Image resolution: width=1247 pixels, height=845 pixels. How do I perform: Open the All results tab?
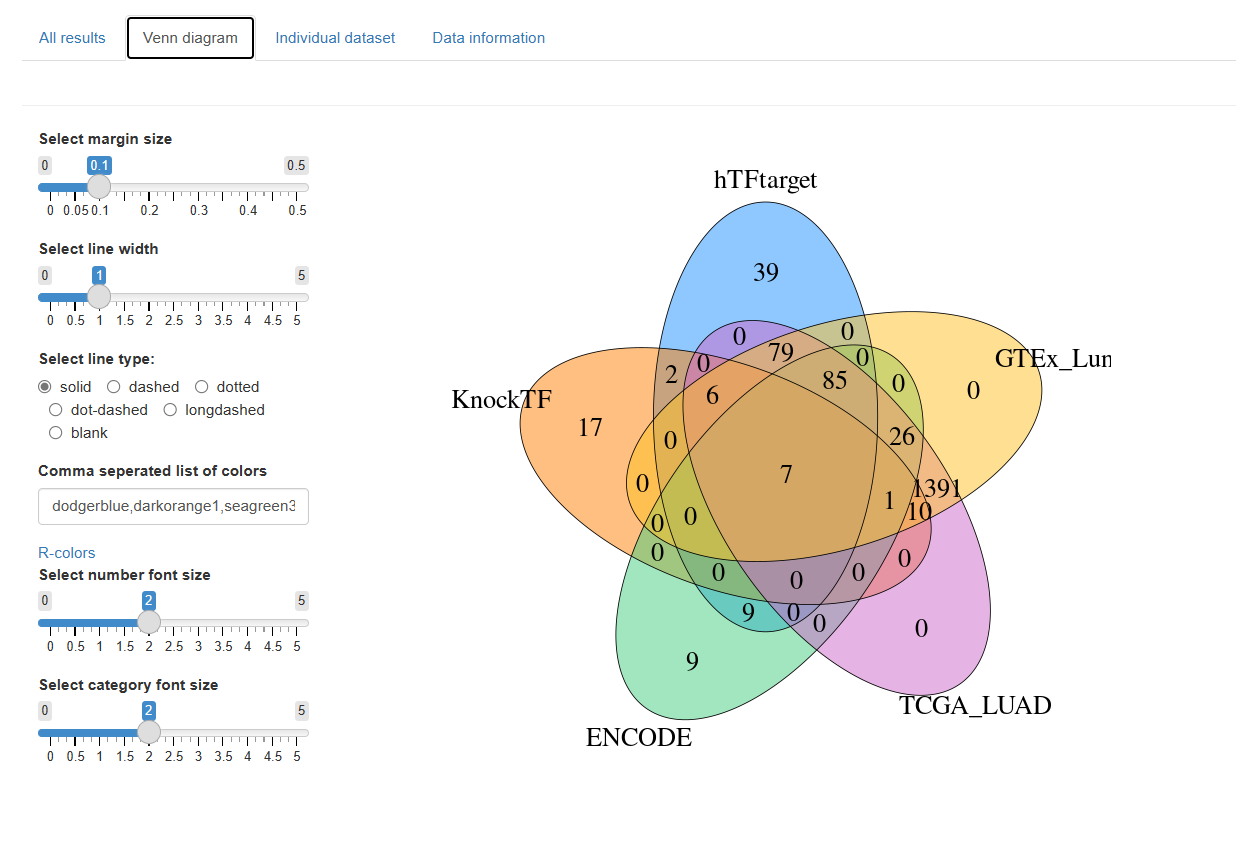click(x=72, y=38)
